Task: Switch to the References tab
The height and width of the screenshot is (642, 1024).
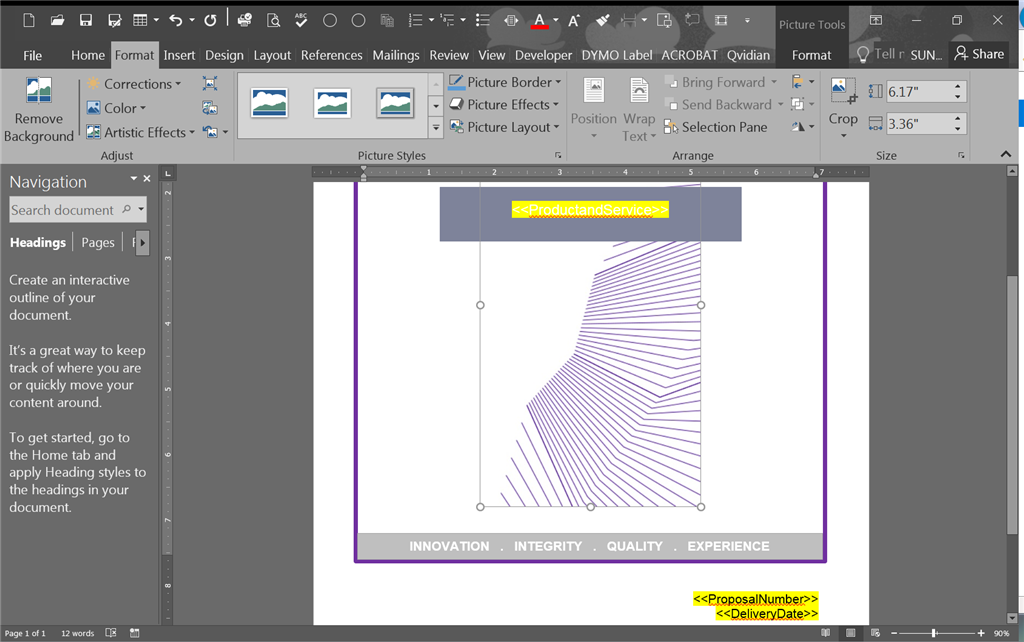Action: [x=331, y=56]
